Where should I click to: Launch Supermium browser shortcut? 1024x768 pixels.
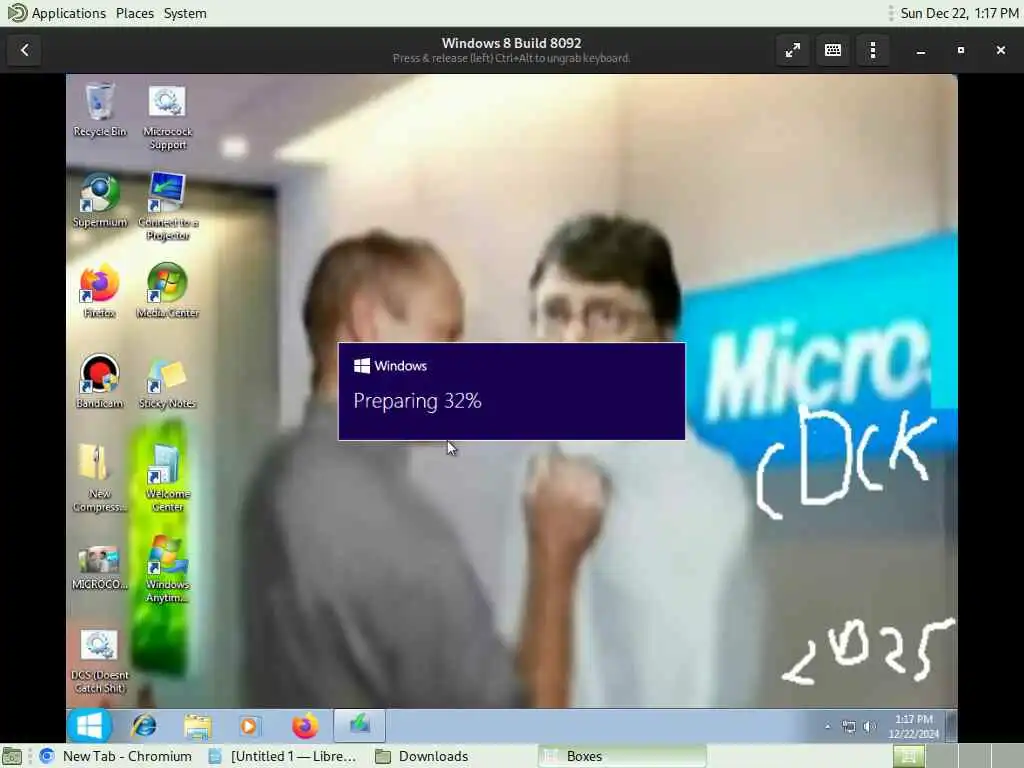tap(99, 200)
